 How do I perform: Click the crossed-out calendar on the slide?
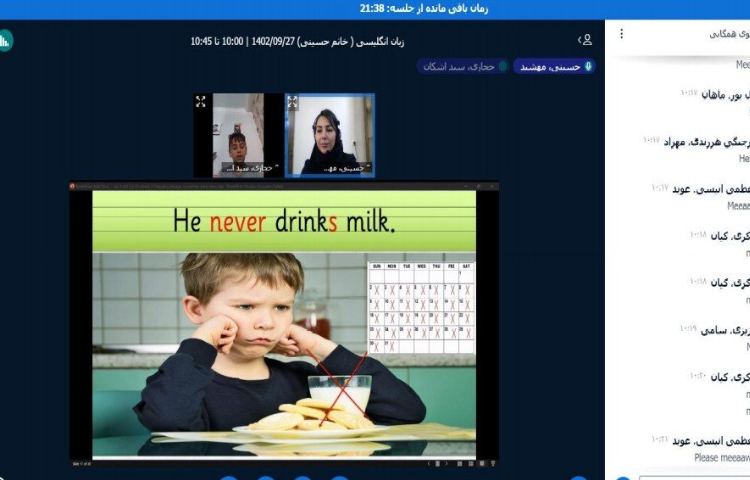pos(421,307)
